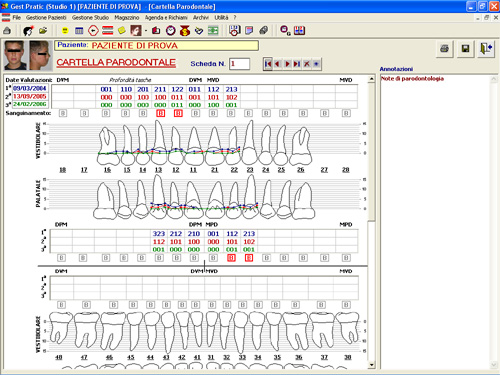Click the red hexagon arrow toolbar icon
The width and height of the screenshot is (500, 375).
(93, 31)
